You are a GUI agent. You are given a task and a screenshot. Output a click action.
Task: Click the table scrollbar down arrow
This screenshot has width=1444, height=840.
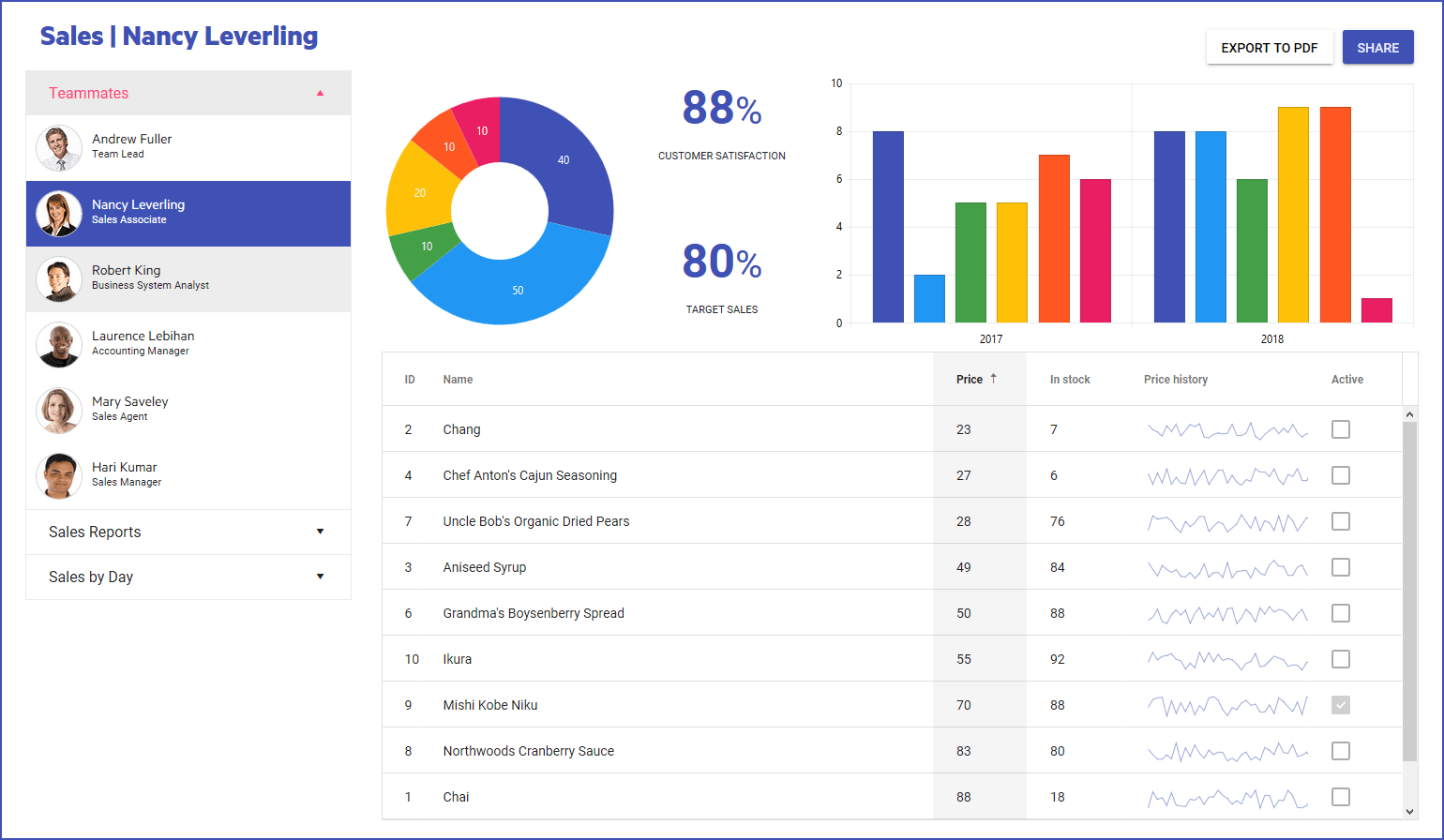coord(1409,812)
